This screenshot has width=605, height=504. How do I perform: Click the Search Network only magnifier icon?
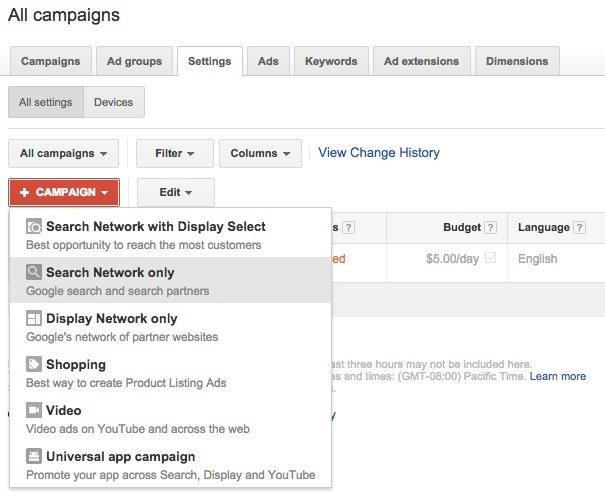34,273
